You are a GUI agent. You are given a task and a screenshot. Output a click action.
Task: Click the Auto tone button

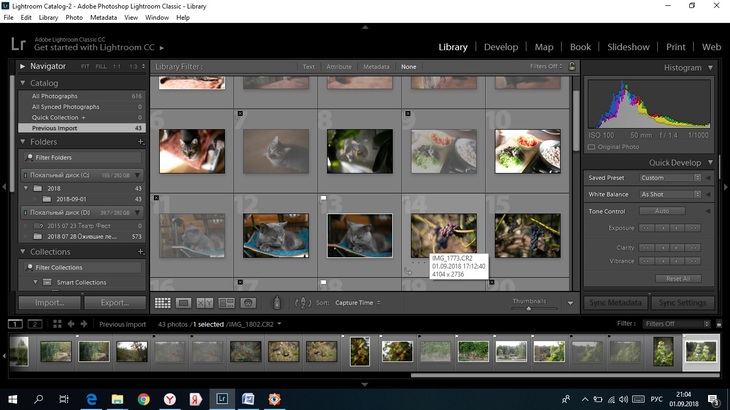pos(662,211)
